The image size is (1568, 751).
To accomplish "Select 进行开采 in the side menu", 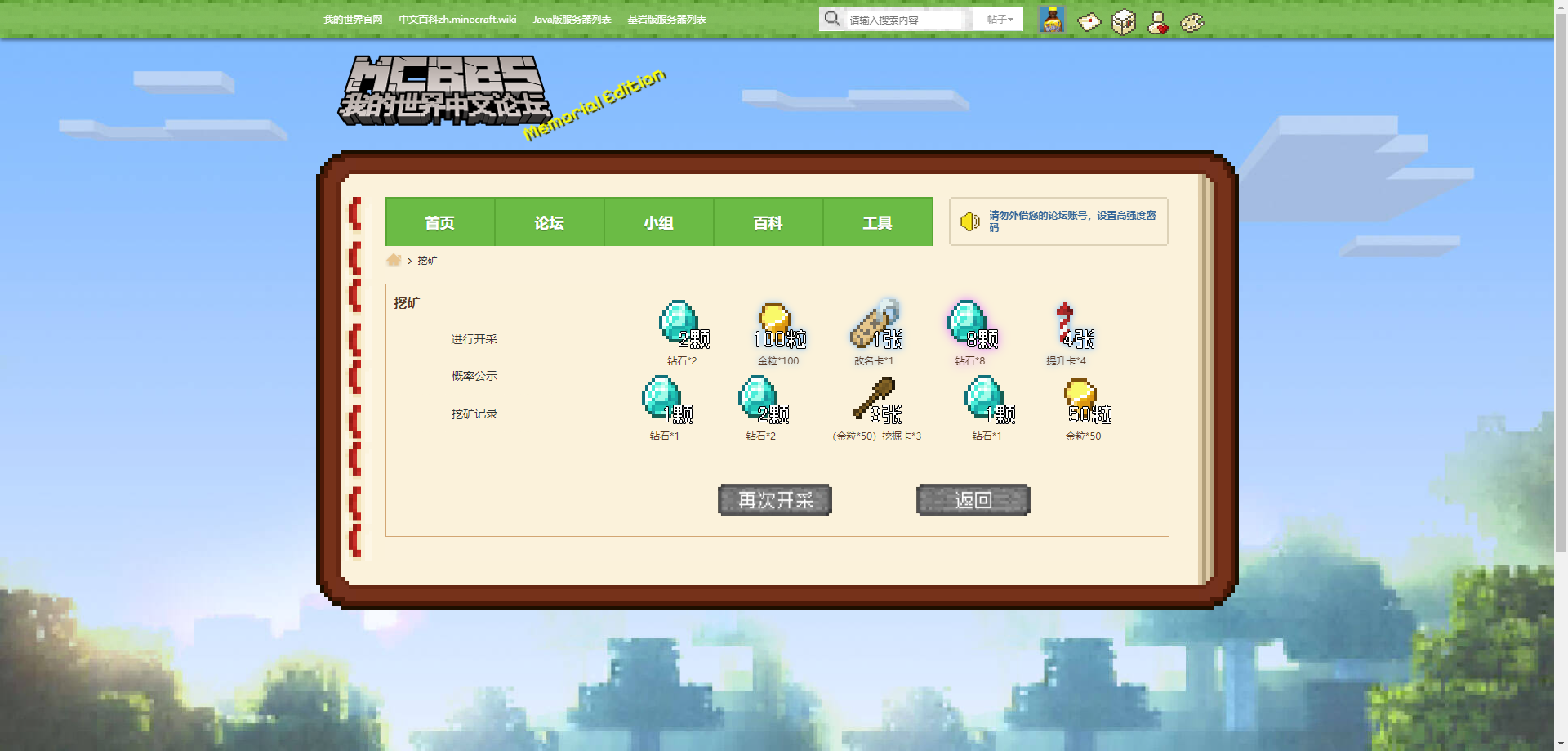I will pyautogui.click(x=474, y=339).
